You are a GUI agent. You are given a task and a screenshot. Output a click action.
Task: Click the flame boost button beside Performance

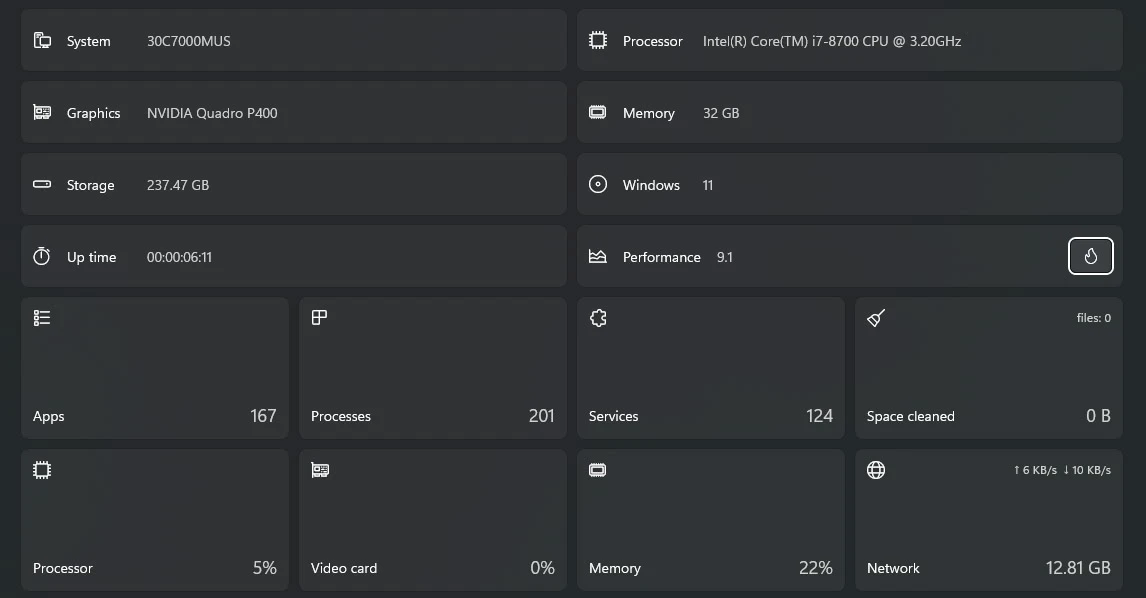[1090, 256]
